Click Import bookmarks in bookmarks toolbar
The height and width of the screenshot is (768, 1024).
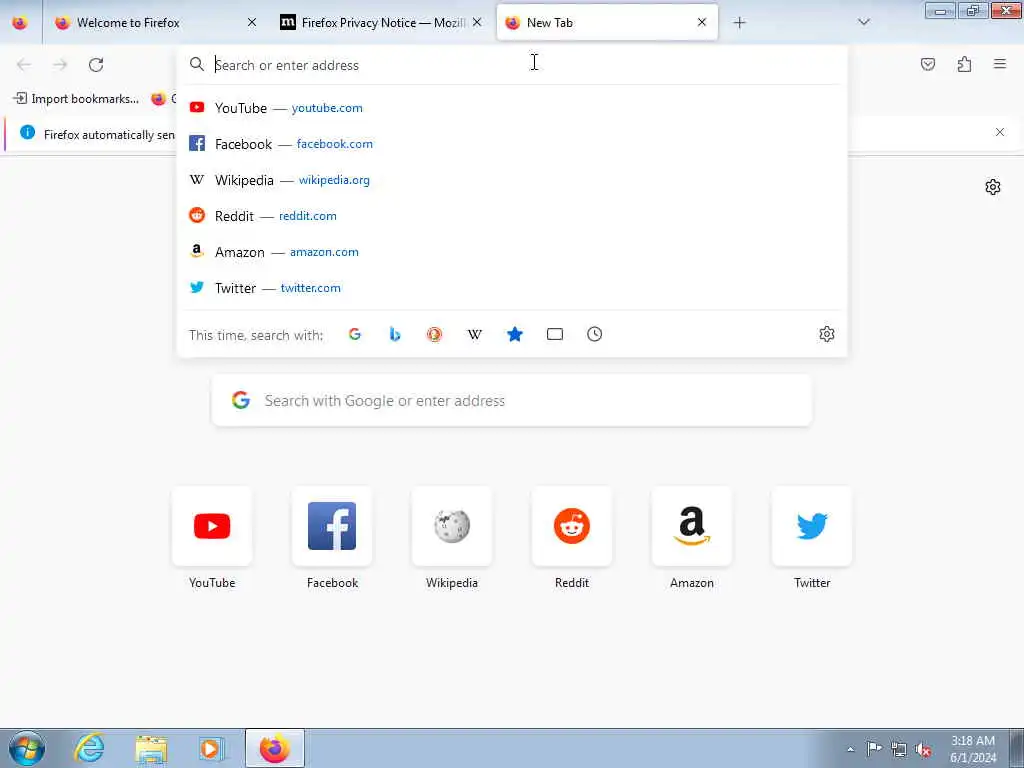[x=76, y=99]
